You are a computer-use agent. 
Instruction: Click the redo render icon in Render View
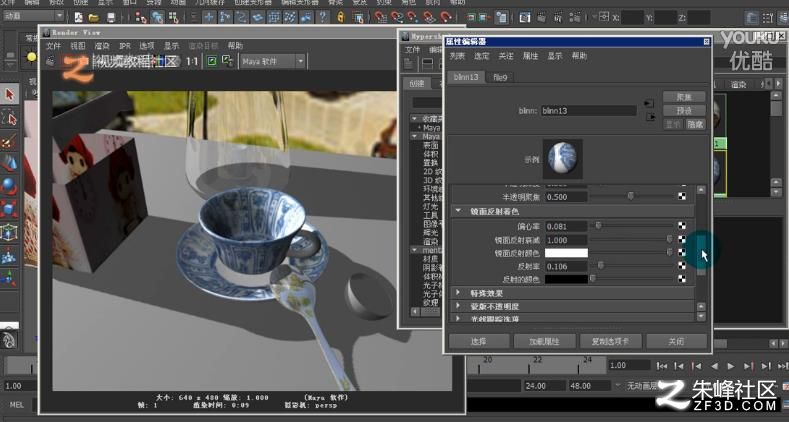point(50,61)
